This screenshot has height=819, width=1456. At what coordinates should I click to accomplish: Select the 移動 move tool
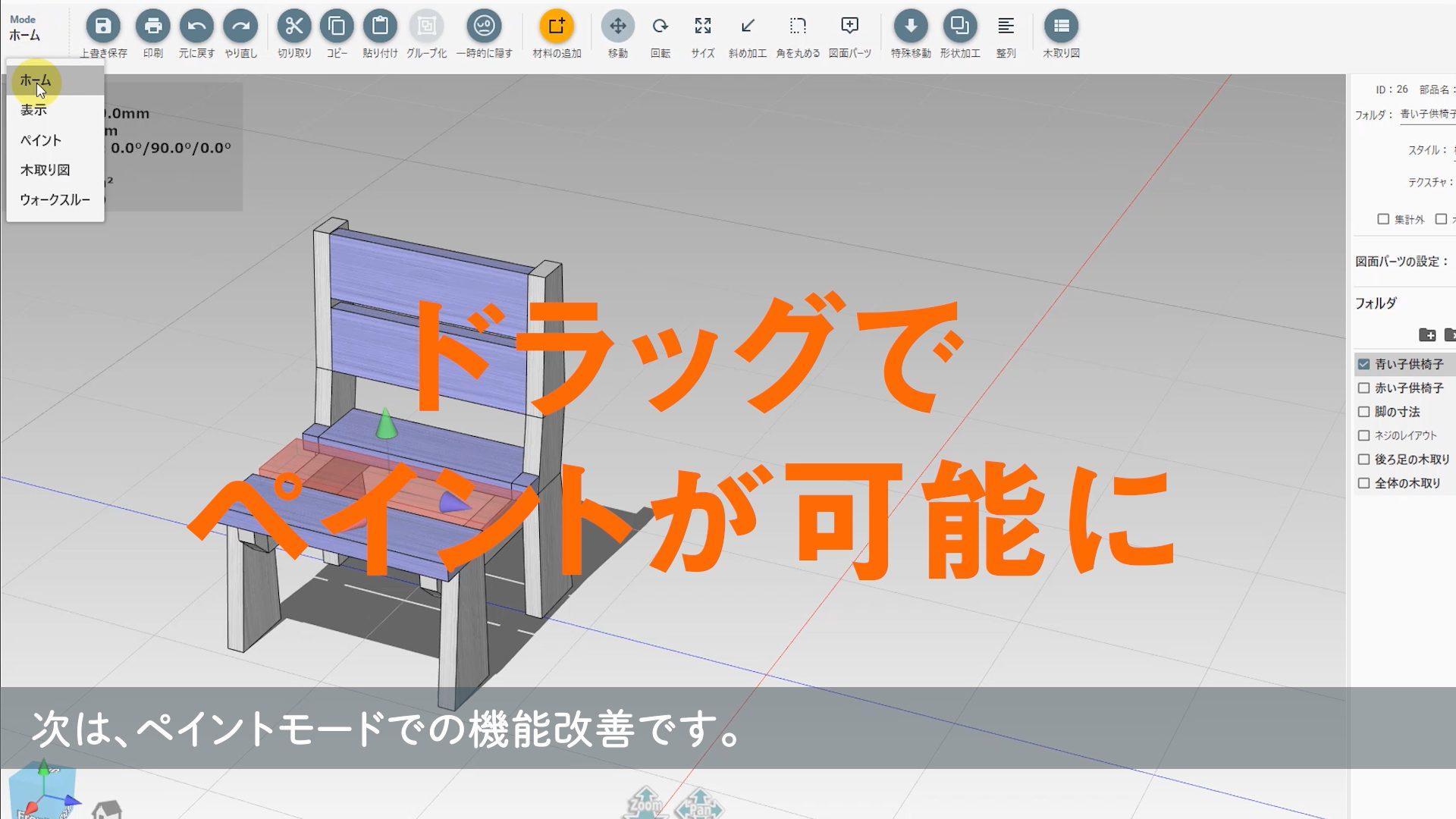click(618, 27)
